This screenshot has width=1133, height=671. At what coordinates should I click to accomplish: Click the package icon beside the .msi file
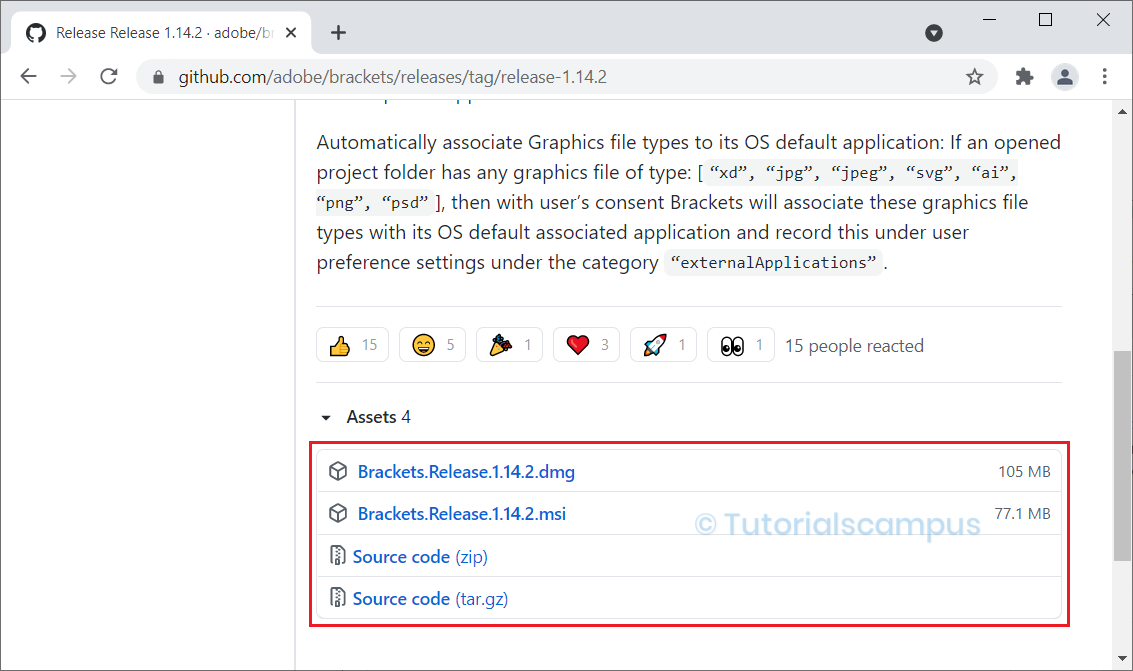pyautogui.click(x=338, y=513)
